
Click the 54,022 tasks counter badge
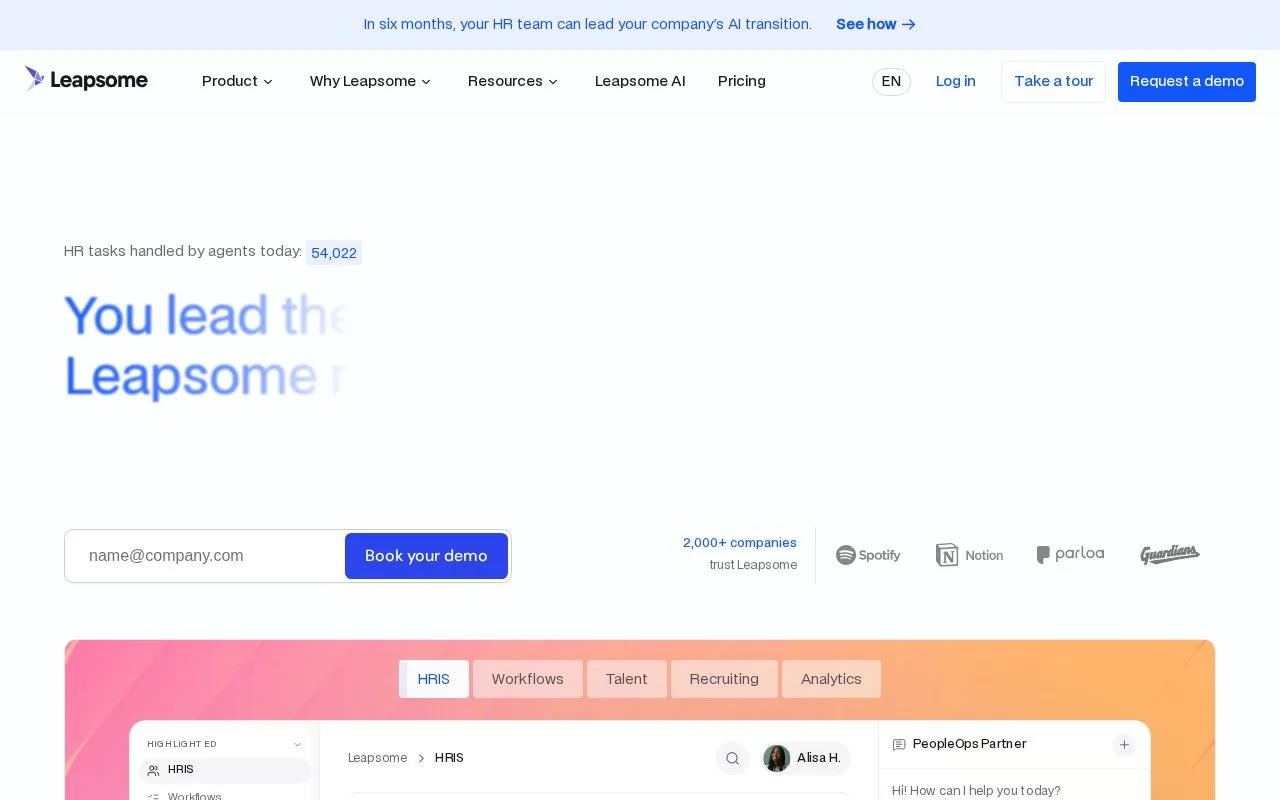pyautogui.click(x=334, y=253)
